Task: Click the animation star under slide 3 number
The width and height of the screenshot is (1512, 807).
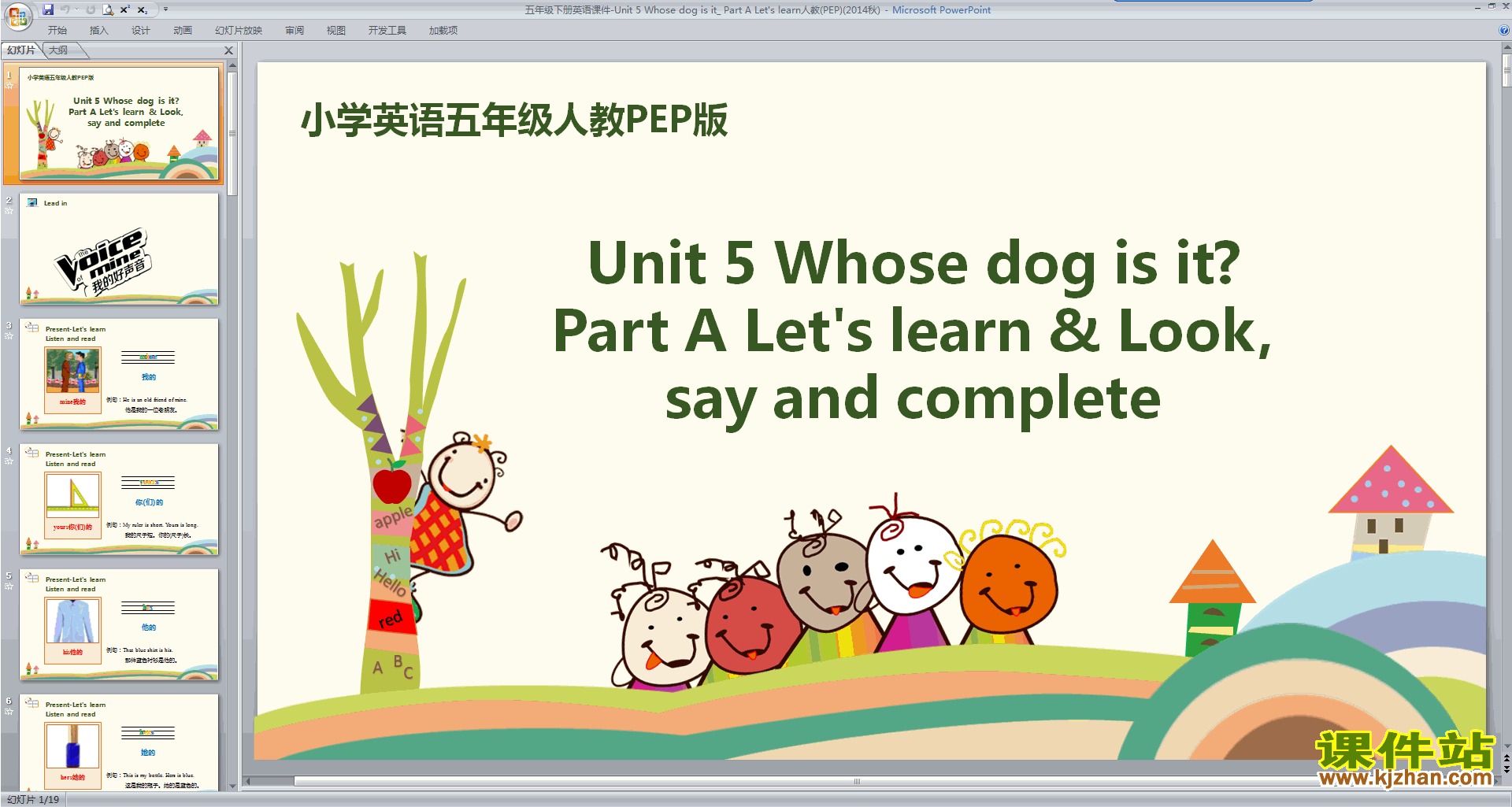Action: click(9, 336)
